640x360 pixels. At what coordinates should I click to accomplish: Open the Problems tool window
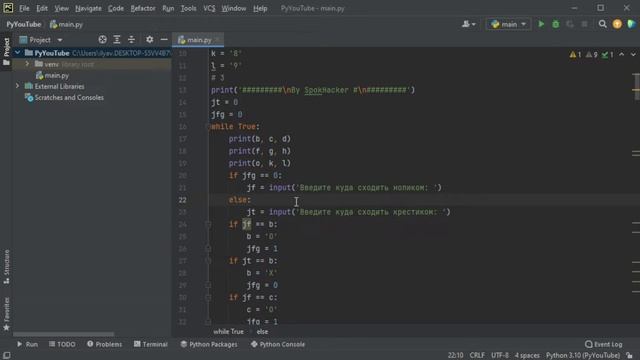pyautogui.click(x=104, y=344)
